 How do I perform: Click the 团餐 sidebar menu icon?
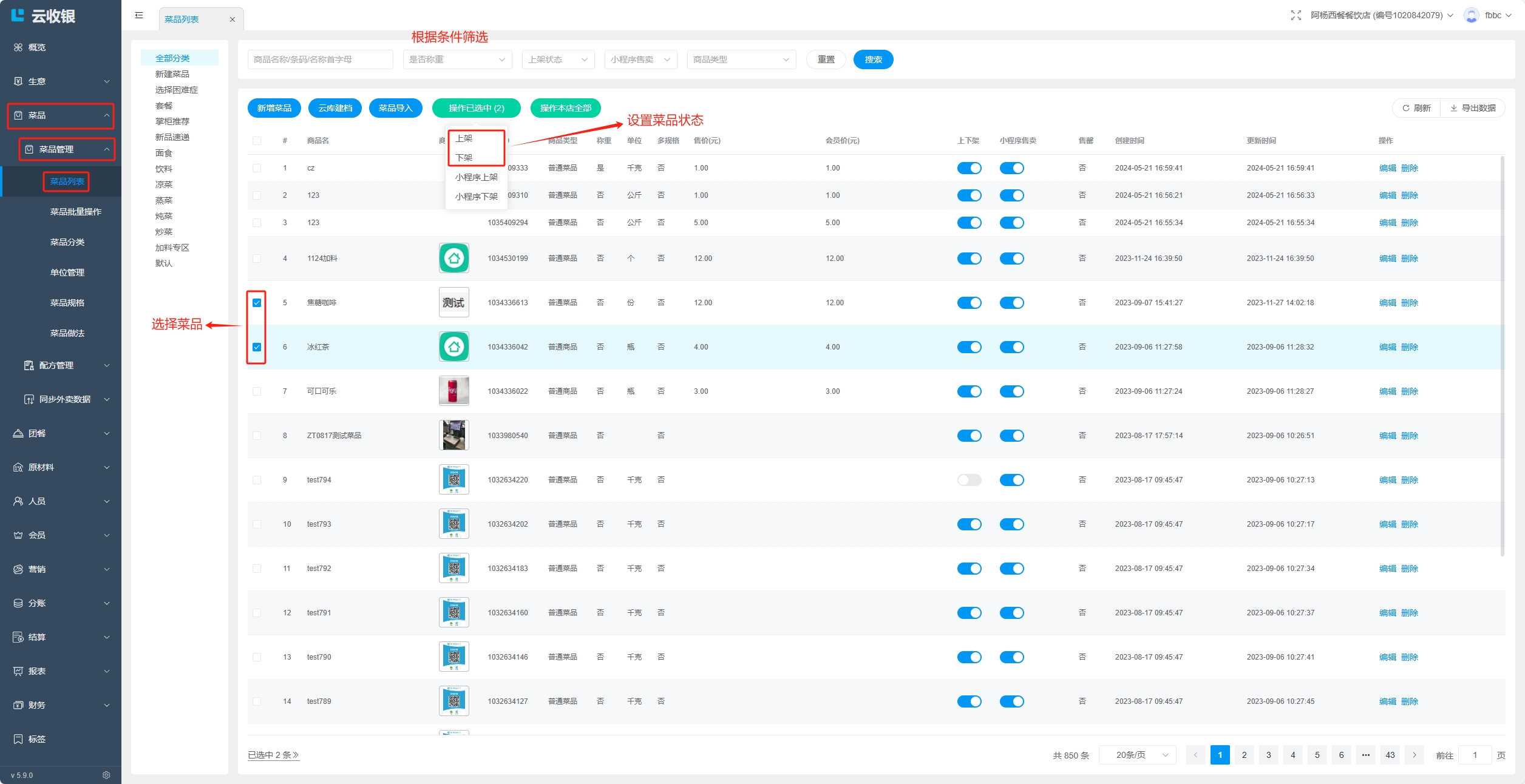pos(18,433)
